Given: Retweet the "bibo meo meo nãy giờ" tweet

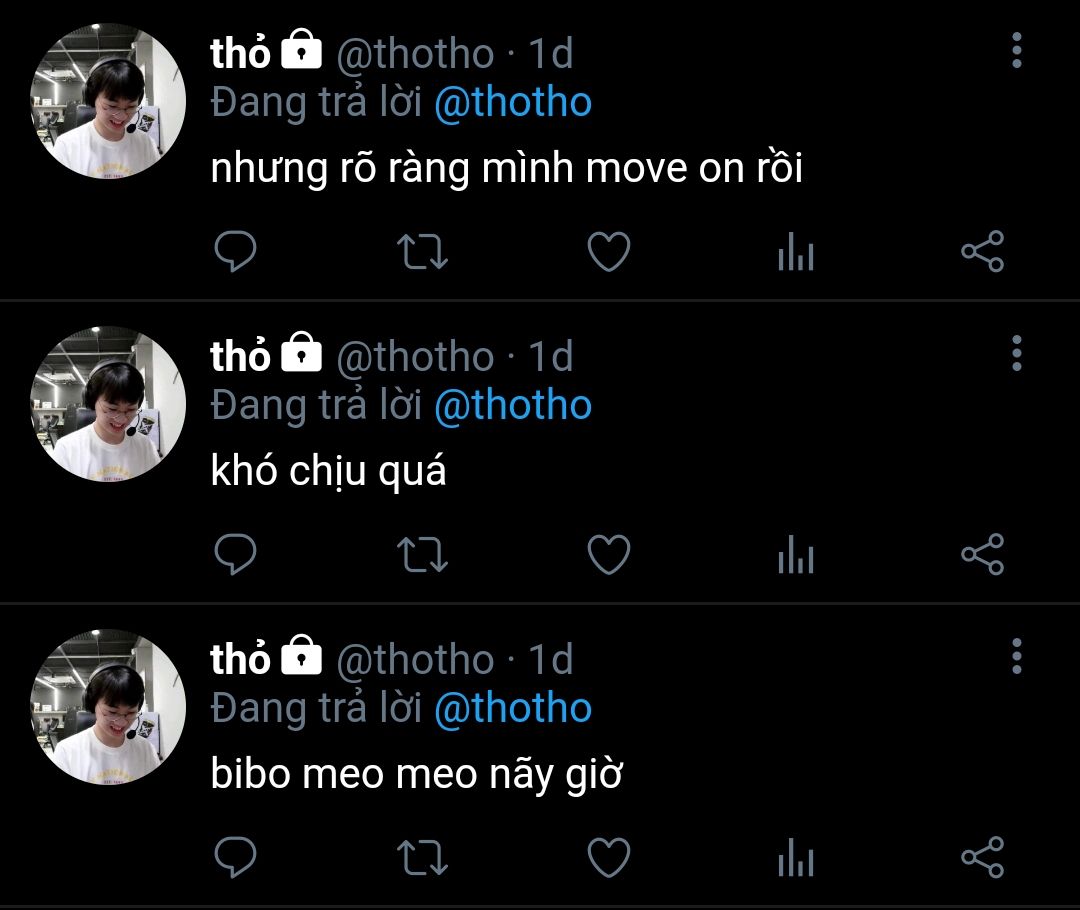Looking at the screenshot, I should pos(422,858).
